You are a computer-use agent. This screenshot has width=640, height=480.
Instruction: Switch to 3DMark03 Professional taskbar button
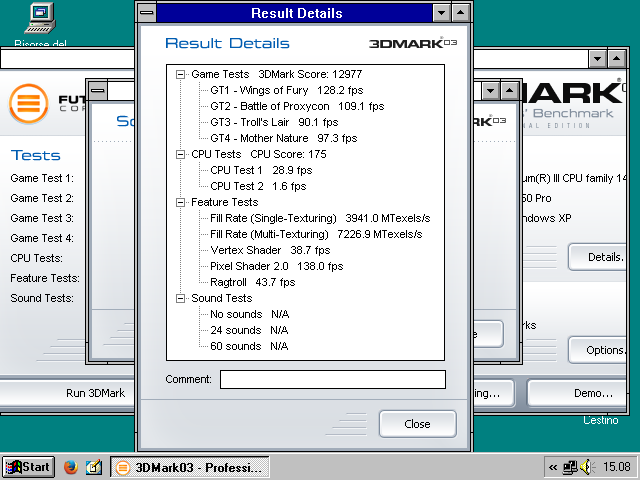(190, 467)
